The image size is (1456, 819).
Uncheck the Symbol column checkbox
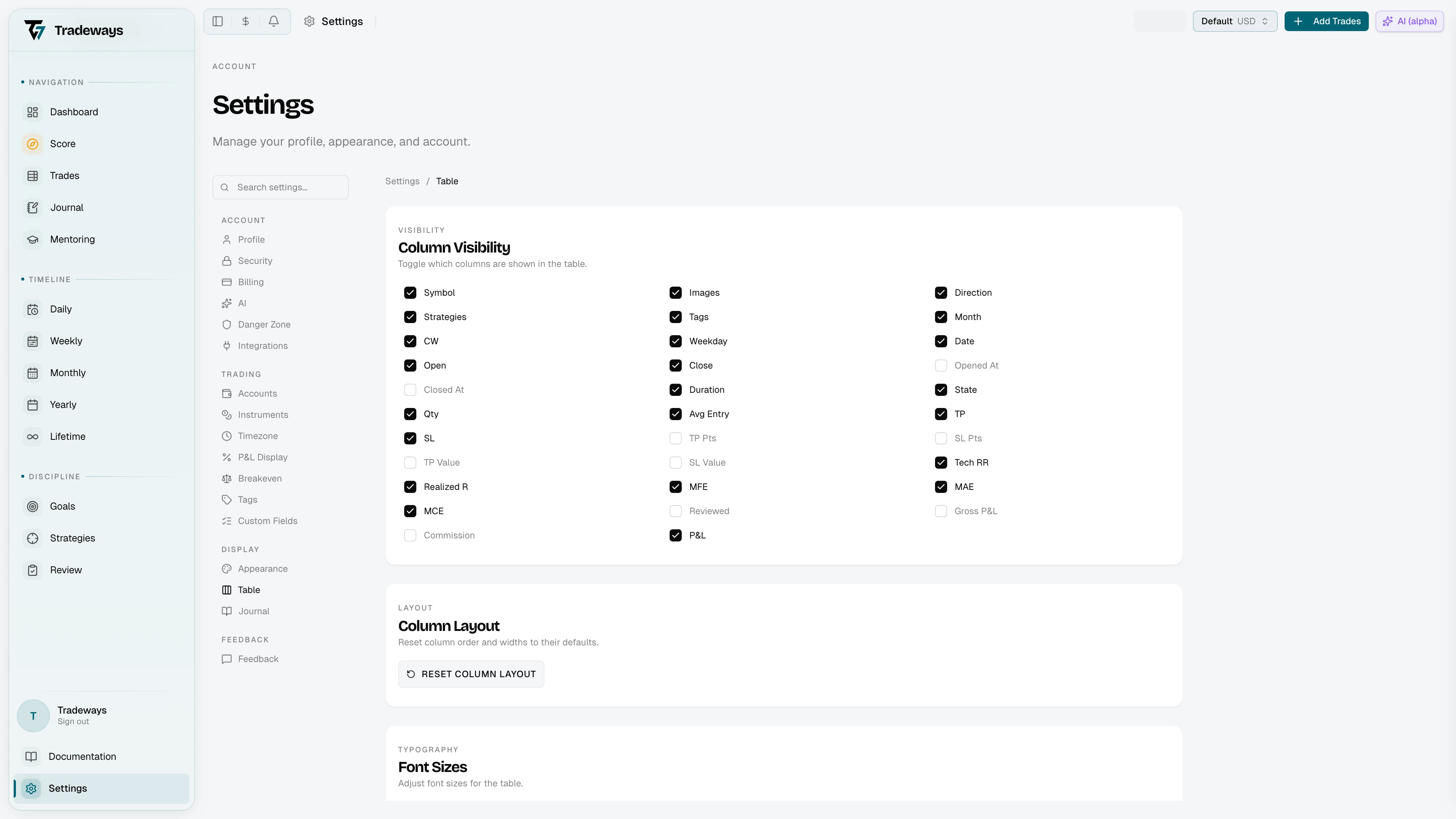click(x=410, y=293)
